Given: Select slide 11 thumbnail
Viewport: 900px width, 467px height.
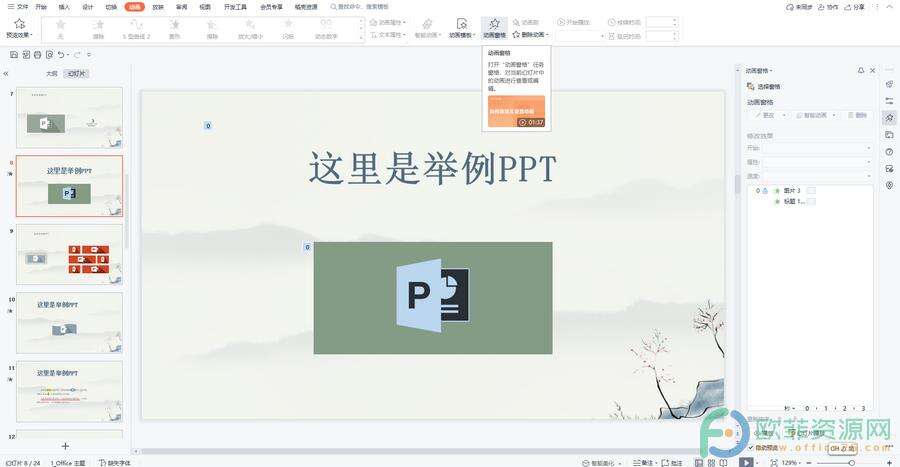Looking at the screenshot, I should [x=69, y=391].
